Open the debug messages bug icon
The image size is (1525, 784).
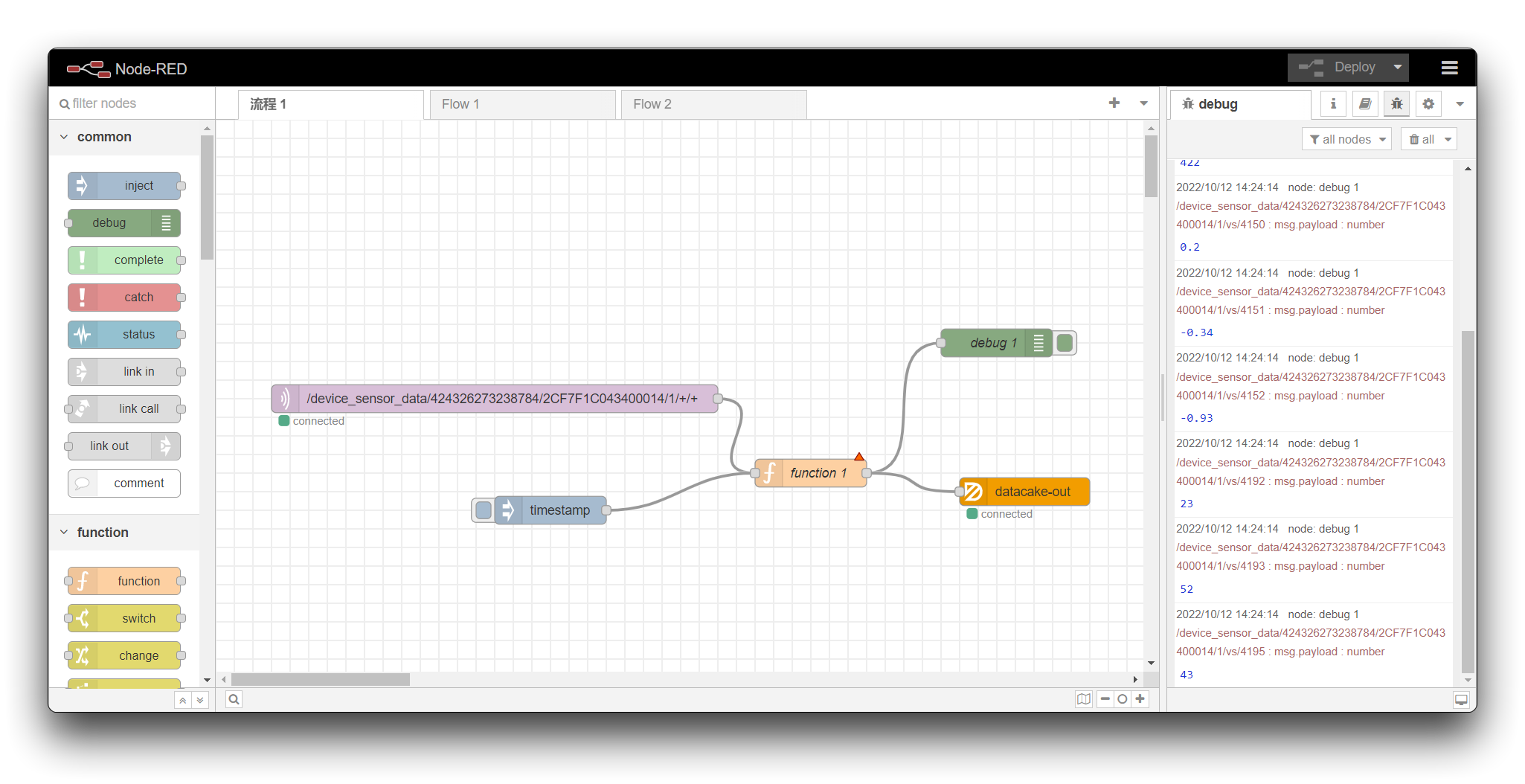1397,104
